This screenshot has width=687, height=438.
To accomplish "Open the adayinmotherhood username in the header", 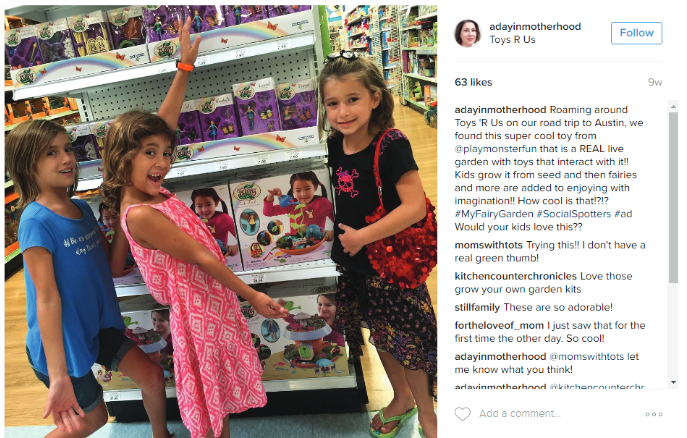I will click(535, 27).
